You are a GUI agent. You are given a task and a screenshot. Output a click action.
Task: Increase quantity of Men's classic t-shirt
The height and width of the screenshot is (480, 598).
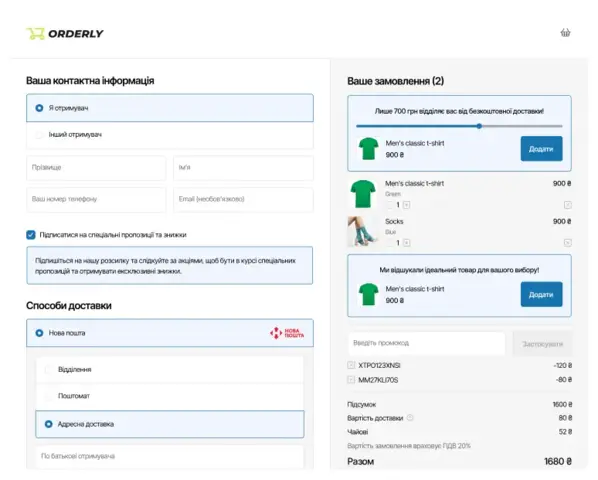tap(407, 205)
